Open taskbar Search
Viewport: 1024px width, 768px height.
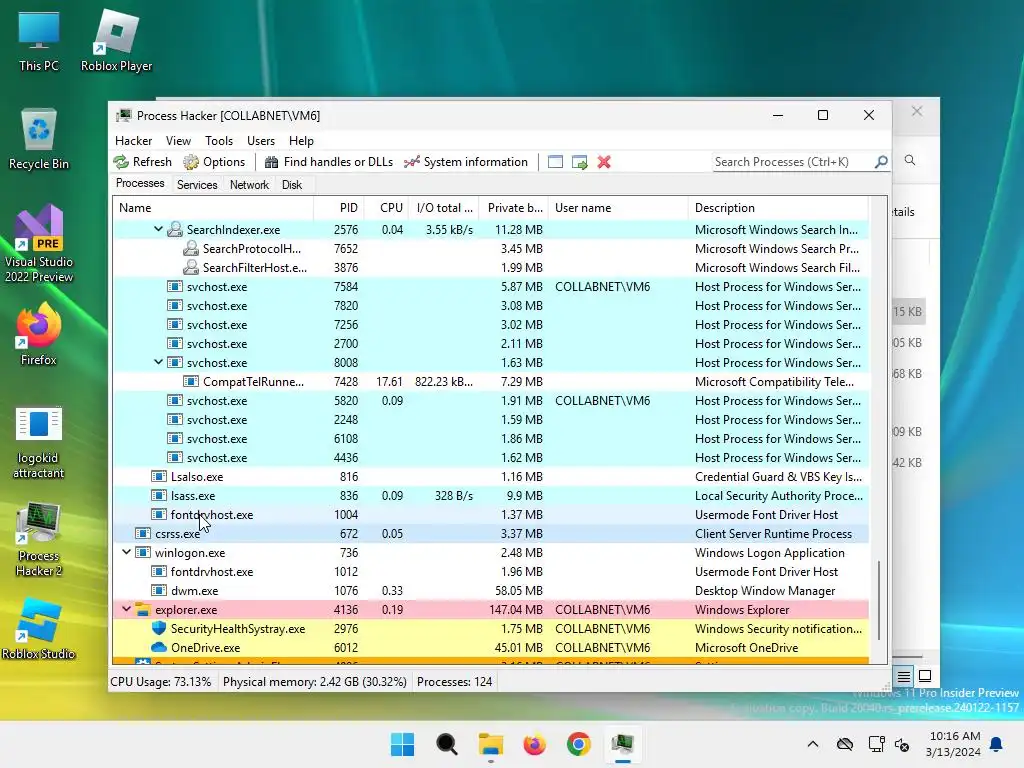[x=447, y=744]
